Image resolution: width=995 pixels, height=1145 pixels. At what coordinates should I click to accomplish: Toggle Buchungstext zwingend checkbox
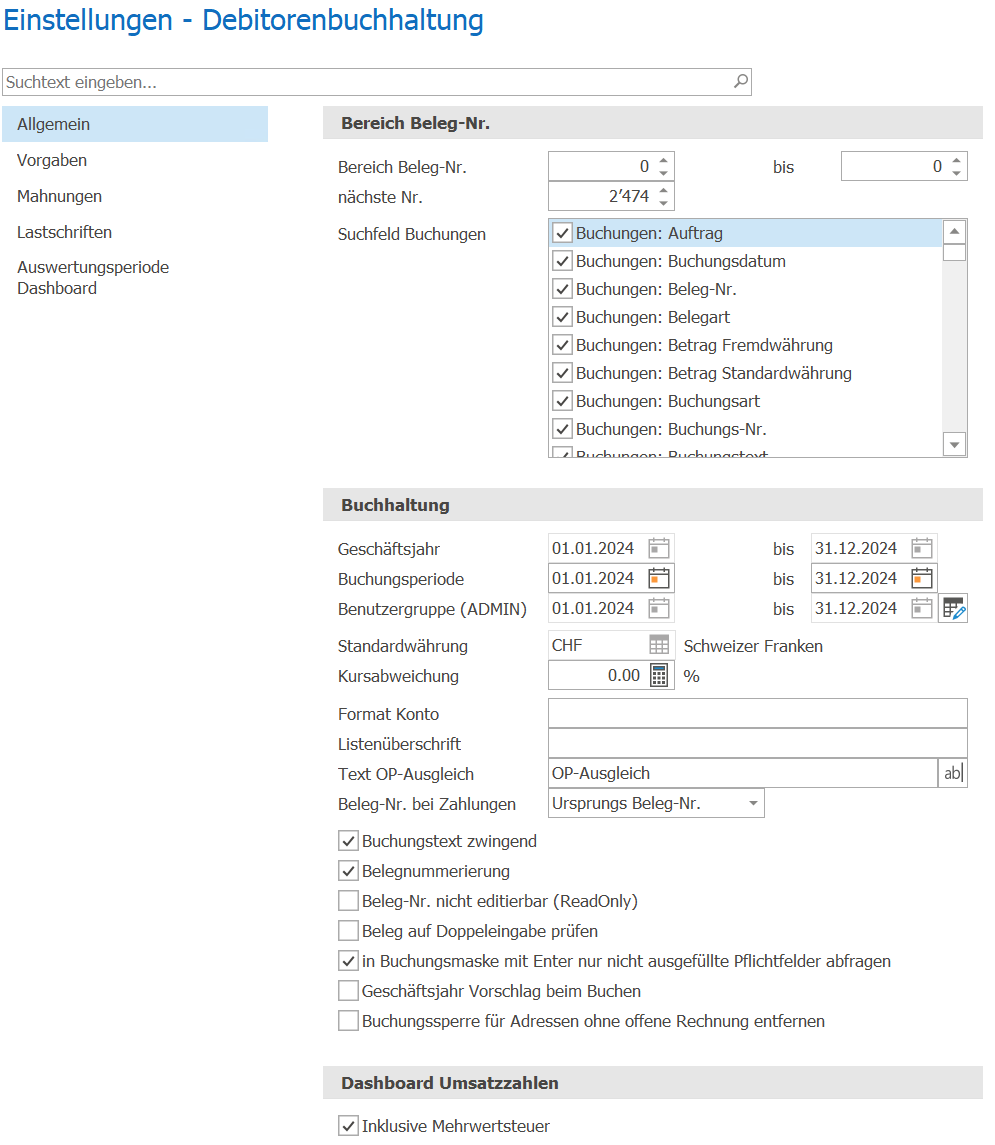pos(348,841)
